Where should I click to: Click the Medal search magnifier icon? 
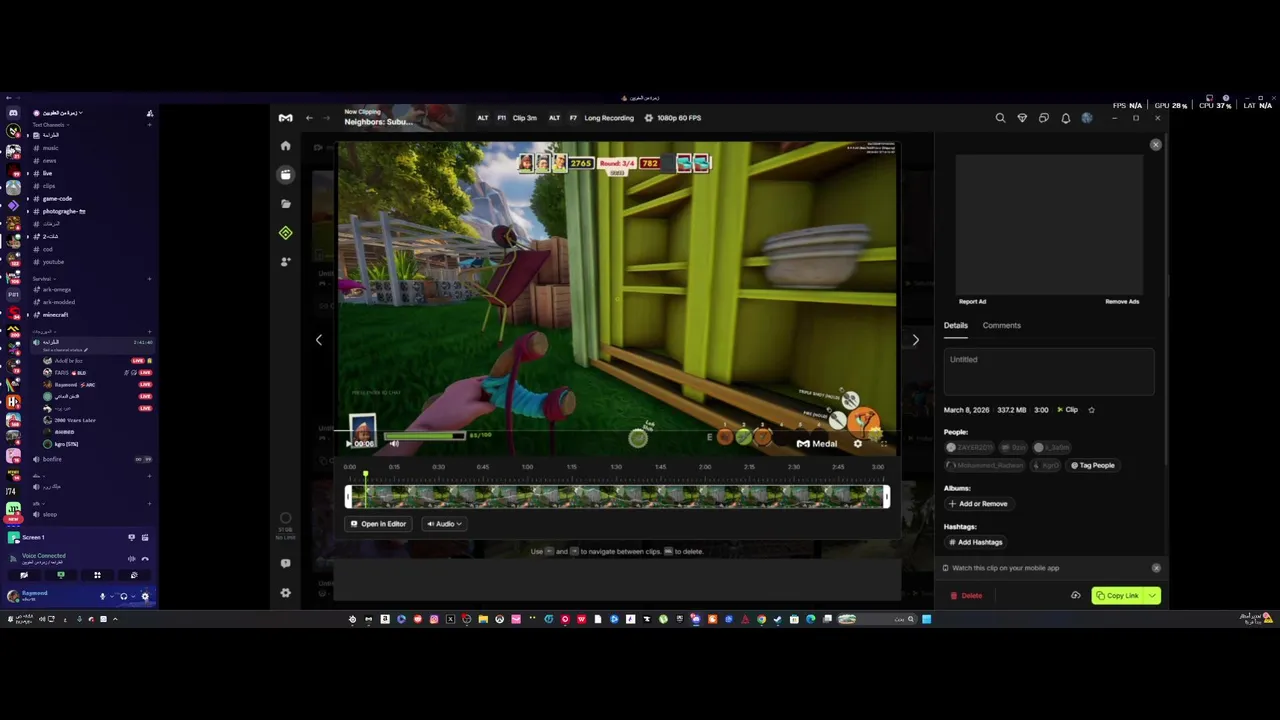(x=1000, y=118)
